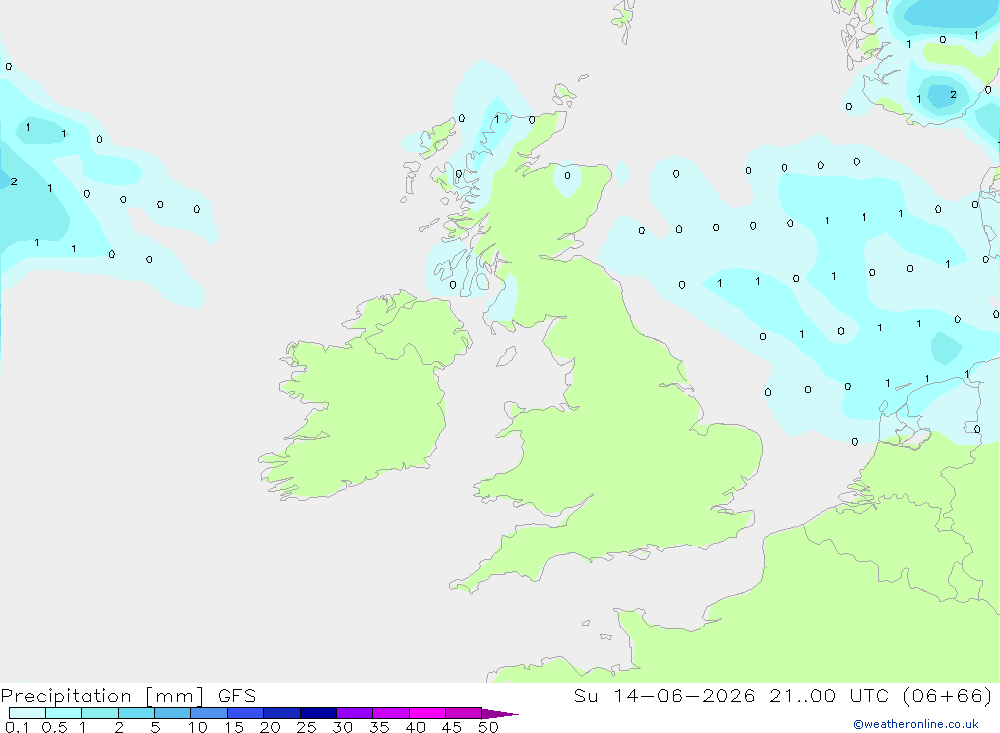
Task: Click the '50' legend scale label
Action: pos(488,727)
